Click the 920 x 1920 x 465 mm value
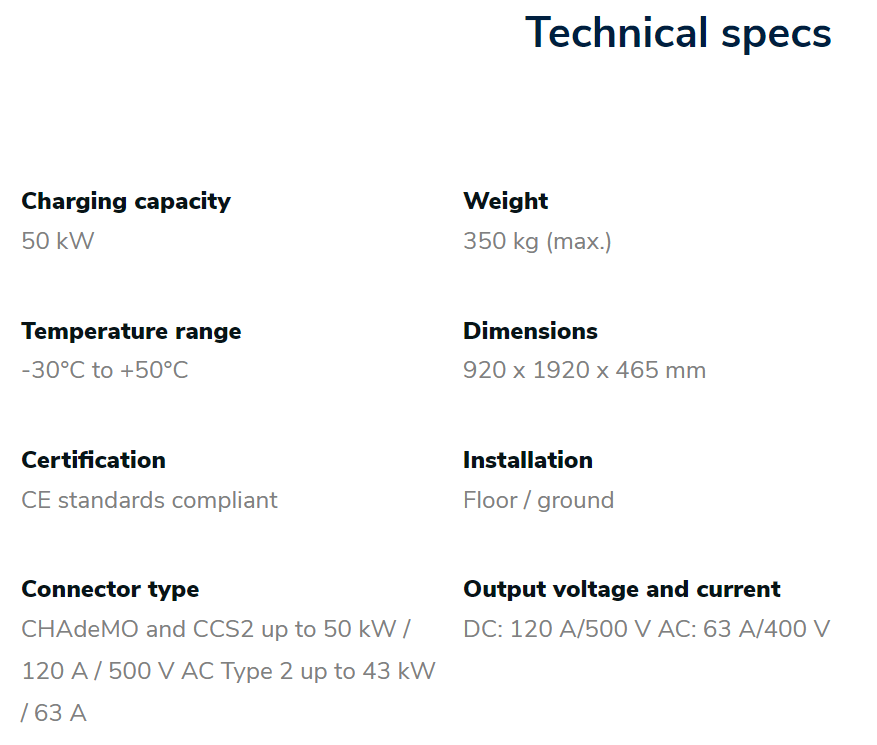This screenshot has height=745, width=877. pos(584,370)
